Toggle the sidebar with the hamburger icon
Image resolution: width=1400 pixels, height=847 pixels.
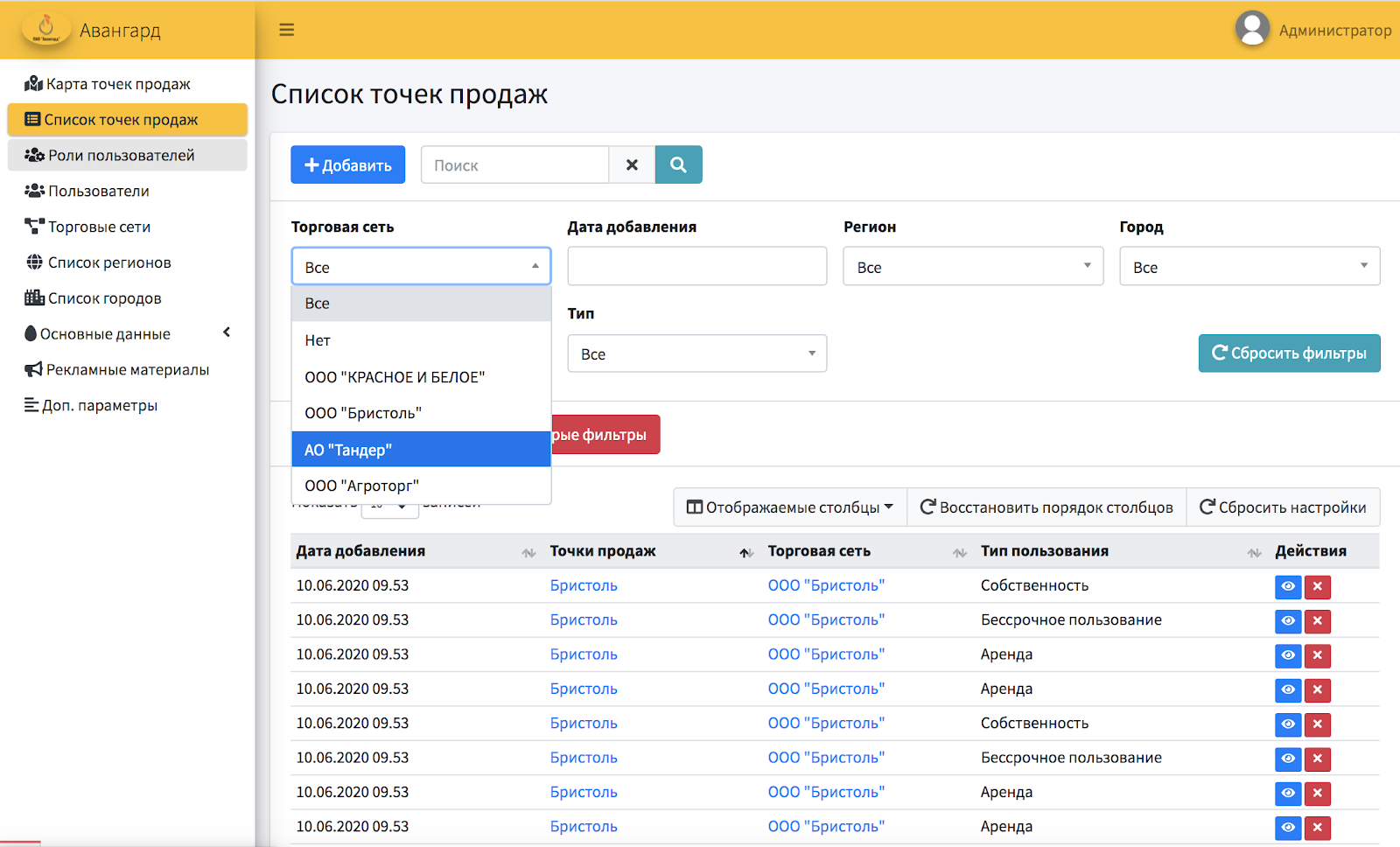pyautogui.click(x=286, y=30)
